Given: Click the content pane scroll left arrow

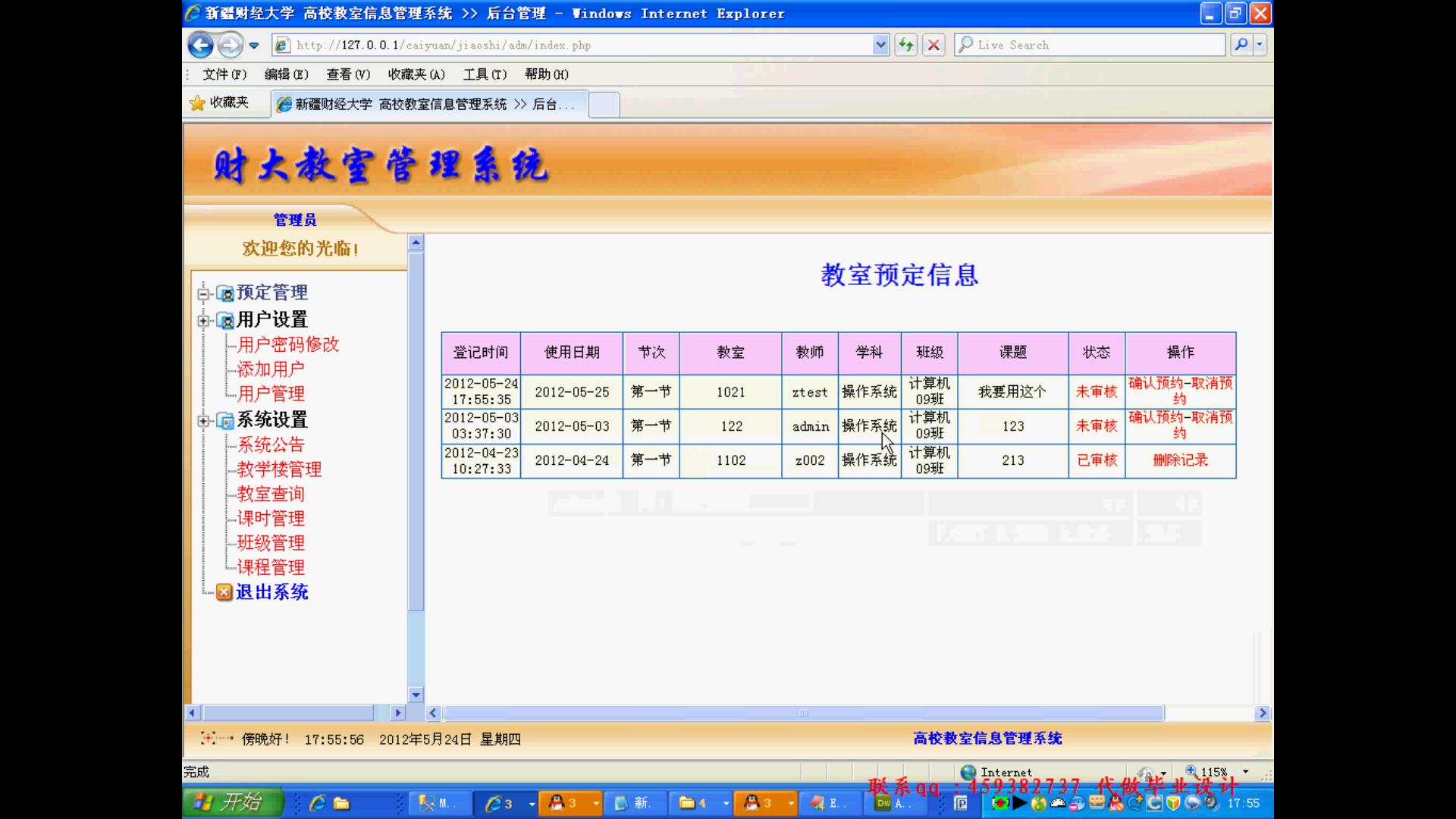Looking at the screenshot, I should point(433,713).
